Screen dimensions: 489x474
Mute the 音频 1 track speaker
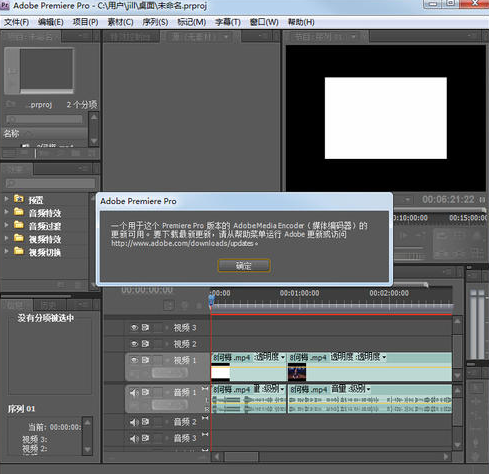coord(134,393)
